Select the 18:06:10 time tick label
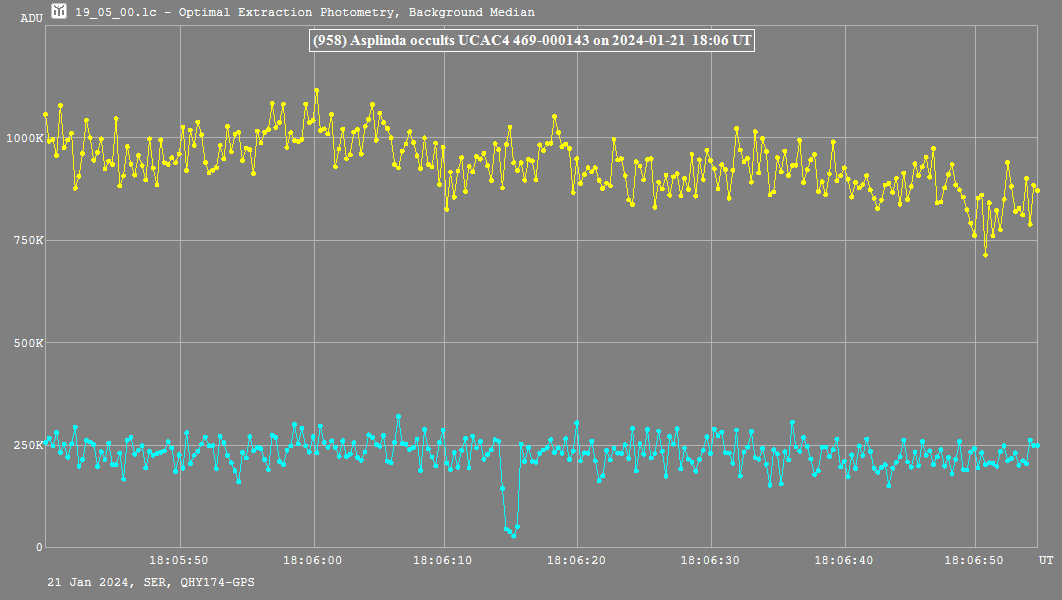Image resolution: width=1062 pixels, height=600 pixels. click(445, 561)
